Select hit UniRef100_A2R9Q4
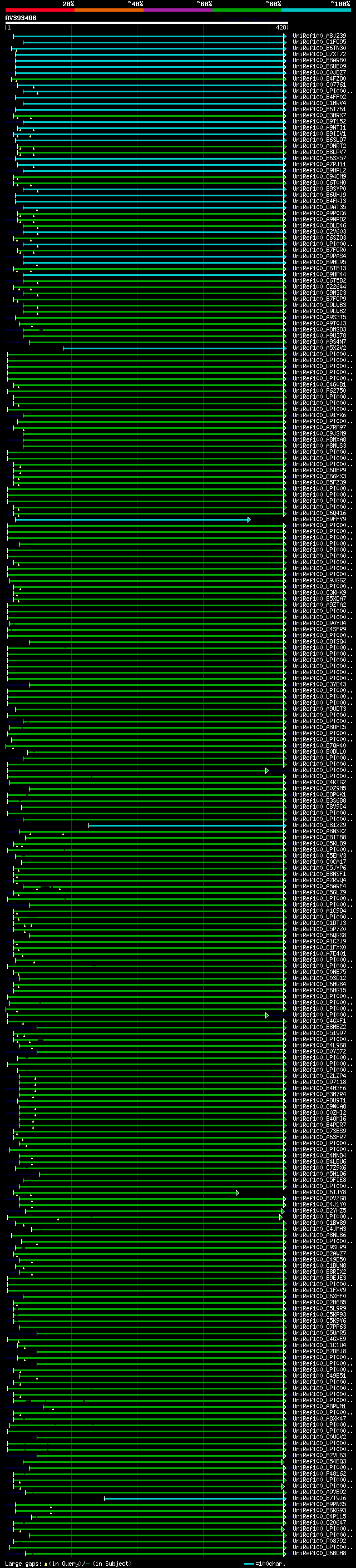This screenshot has height=1568, width=356. tap(319, 880)
